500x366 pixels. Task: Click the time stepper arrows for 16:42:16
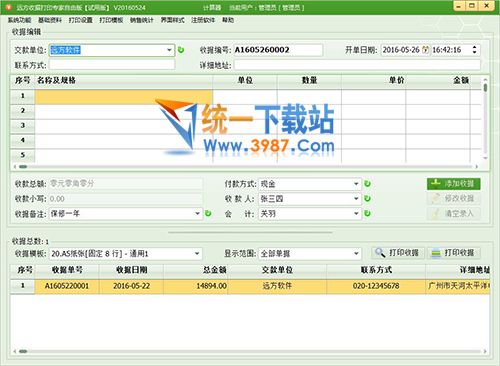(x=474, y=50)
